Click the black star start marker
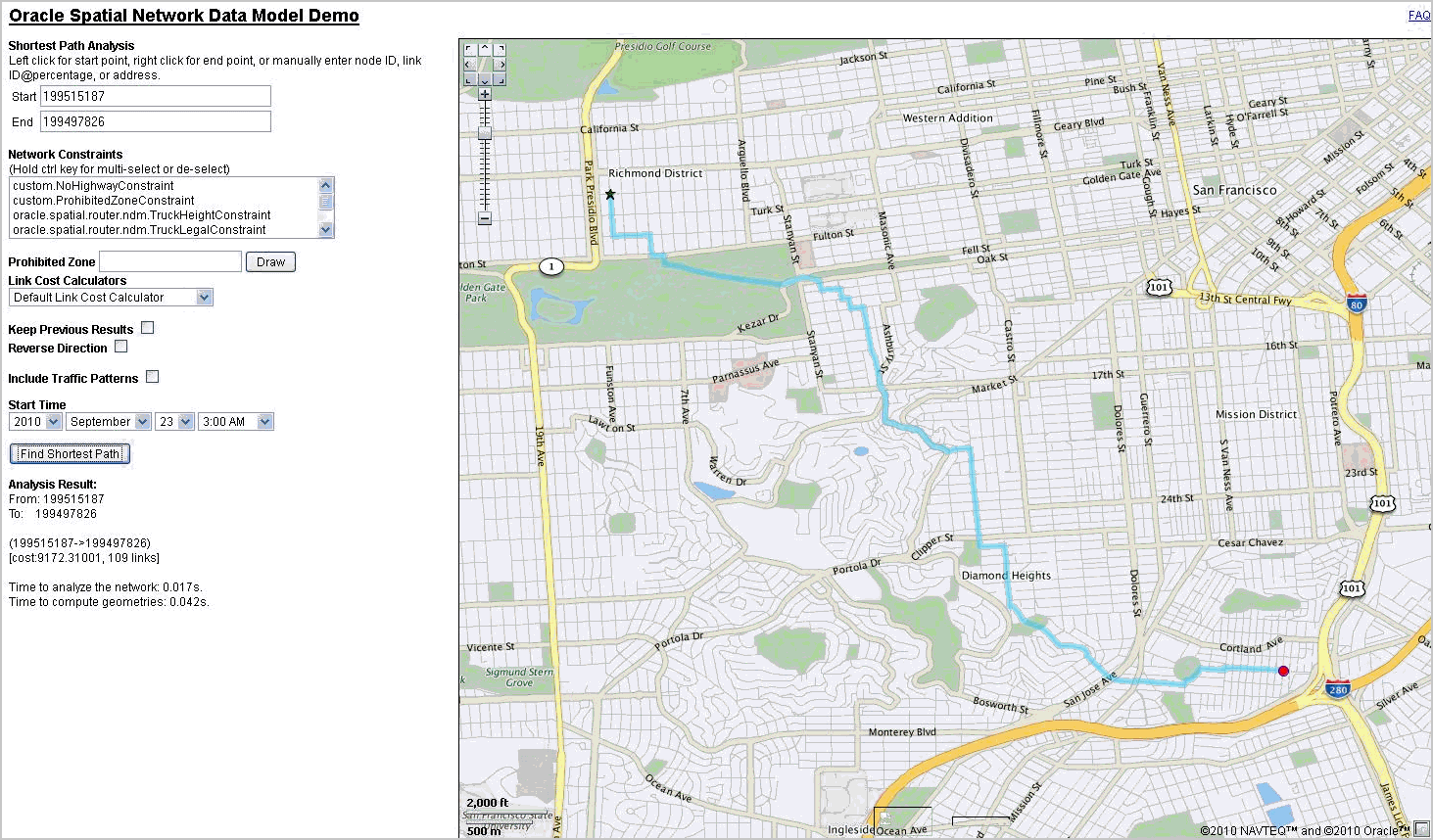 pyautogui.click(x=610, y=194)
